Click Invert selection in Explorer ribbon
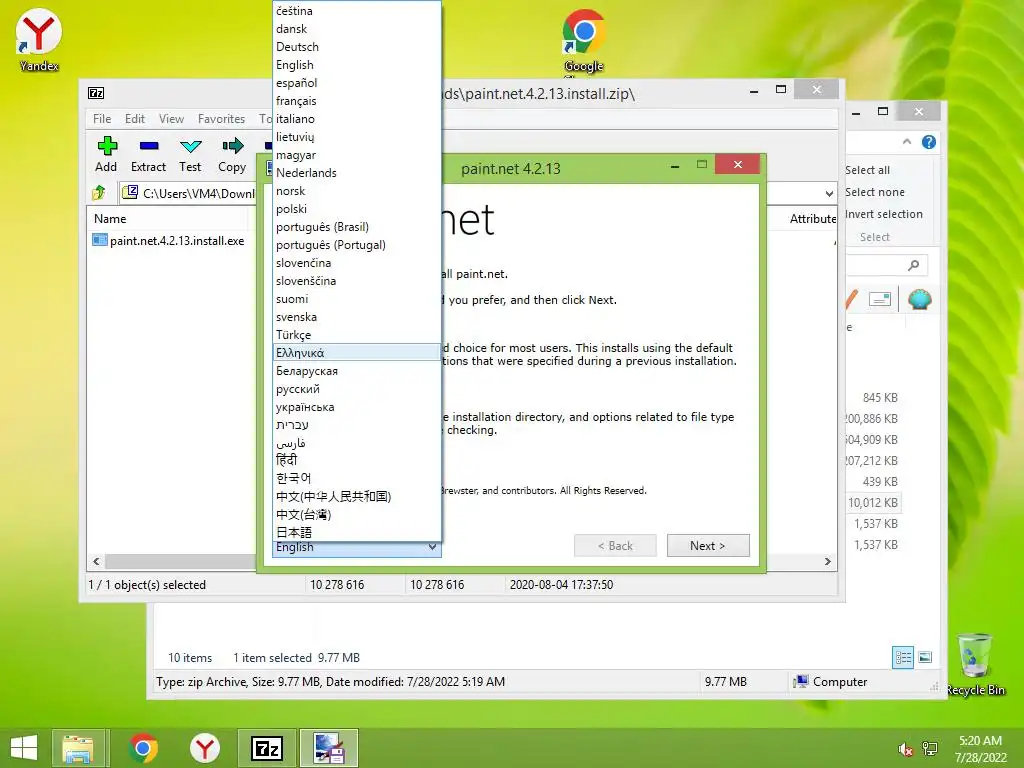1024x768 pixels. pyautogui.click(x=884, y=214)
